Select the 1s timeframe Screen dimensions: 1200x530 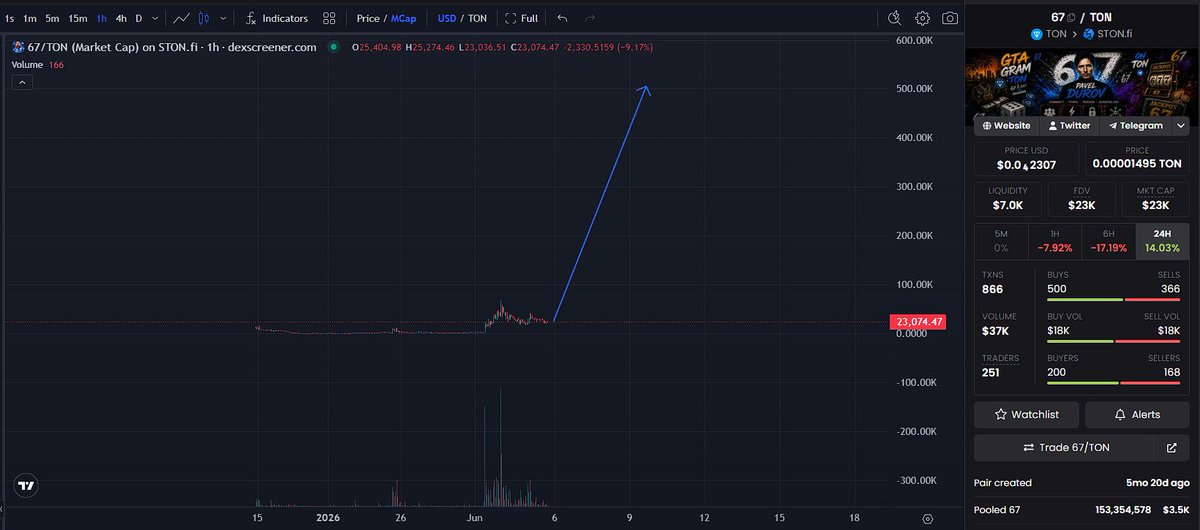coord(9,18)
